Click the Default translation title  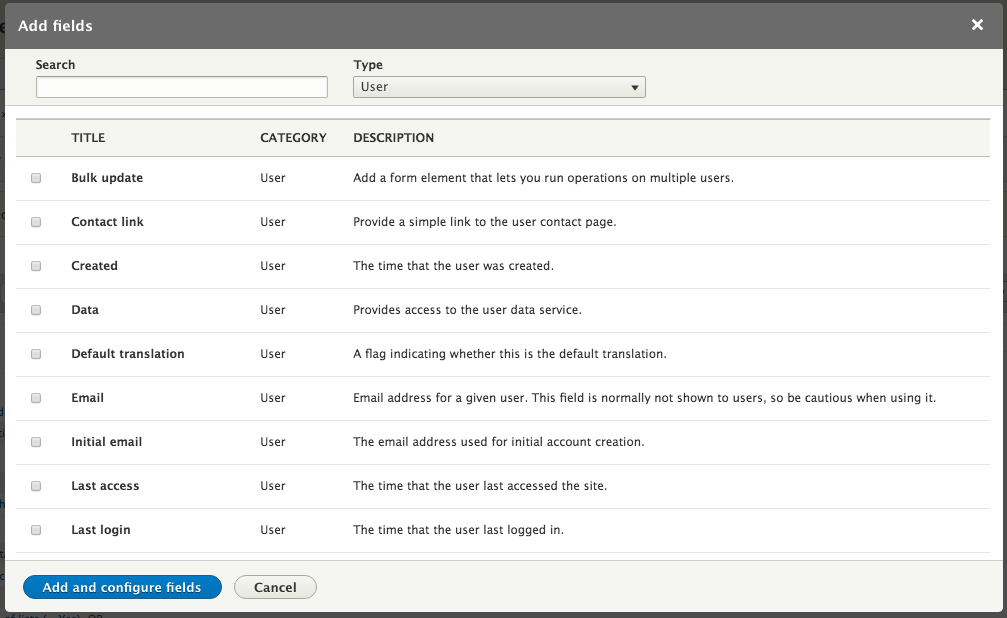[x=128, y=354]
